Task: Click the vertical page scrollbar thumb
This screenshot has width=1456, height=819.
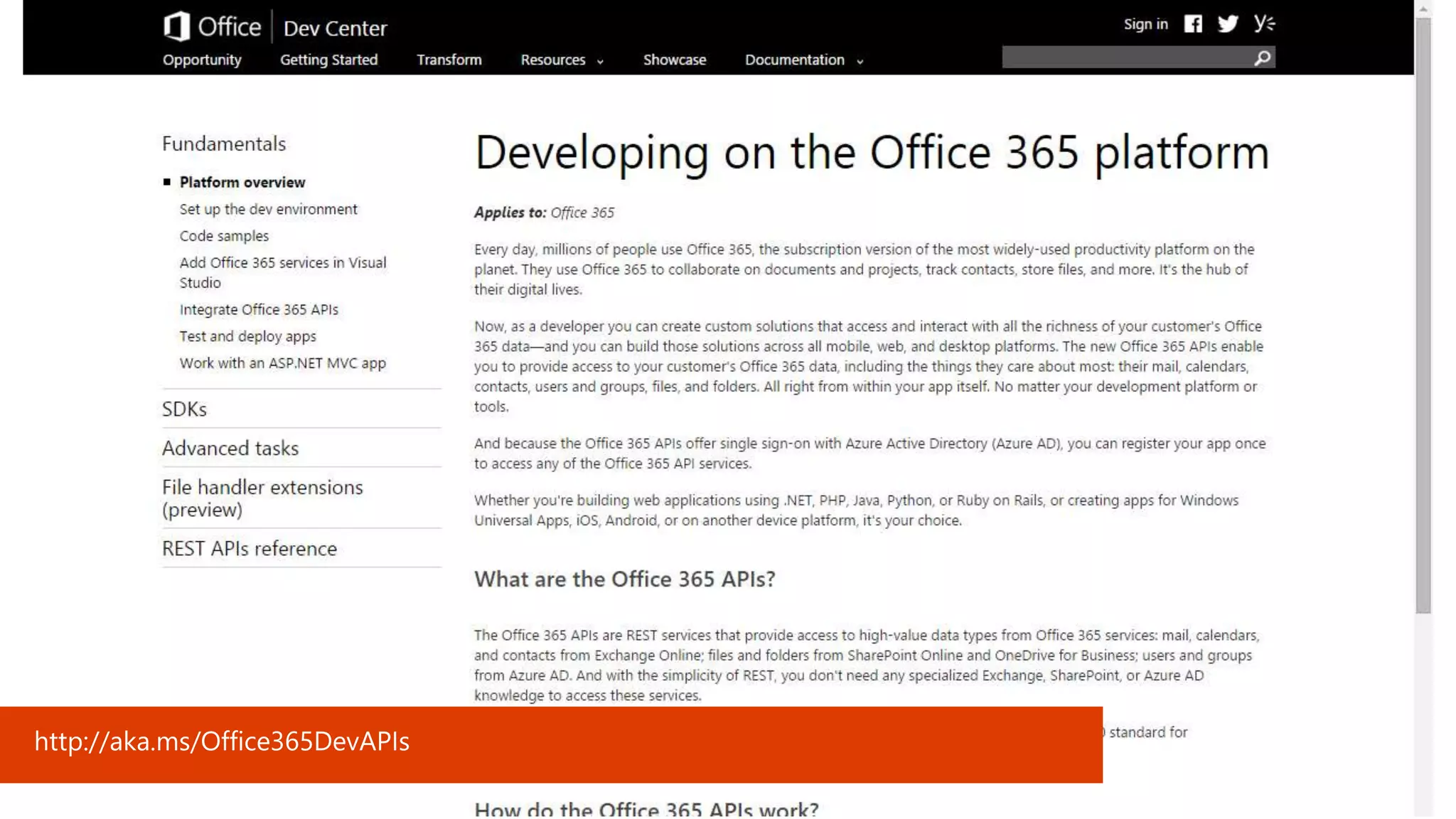Action: coord(1423,313)
